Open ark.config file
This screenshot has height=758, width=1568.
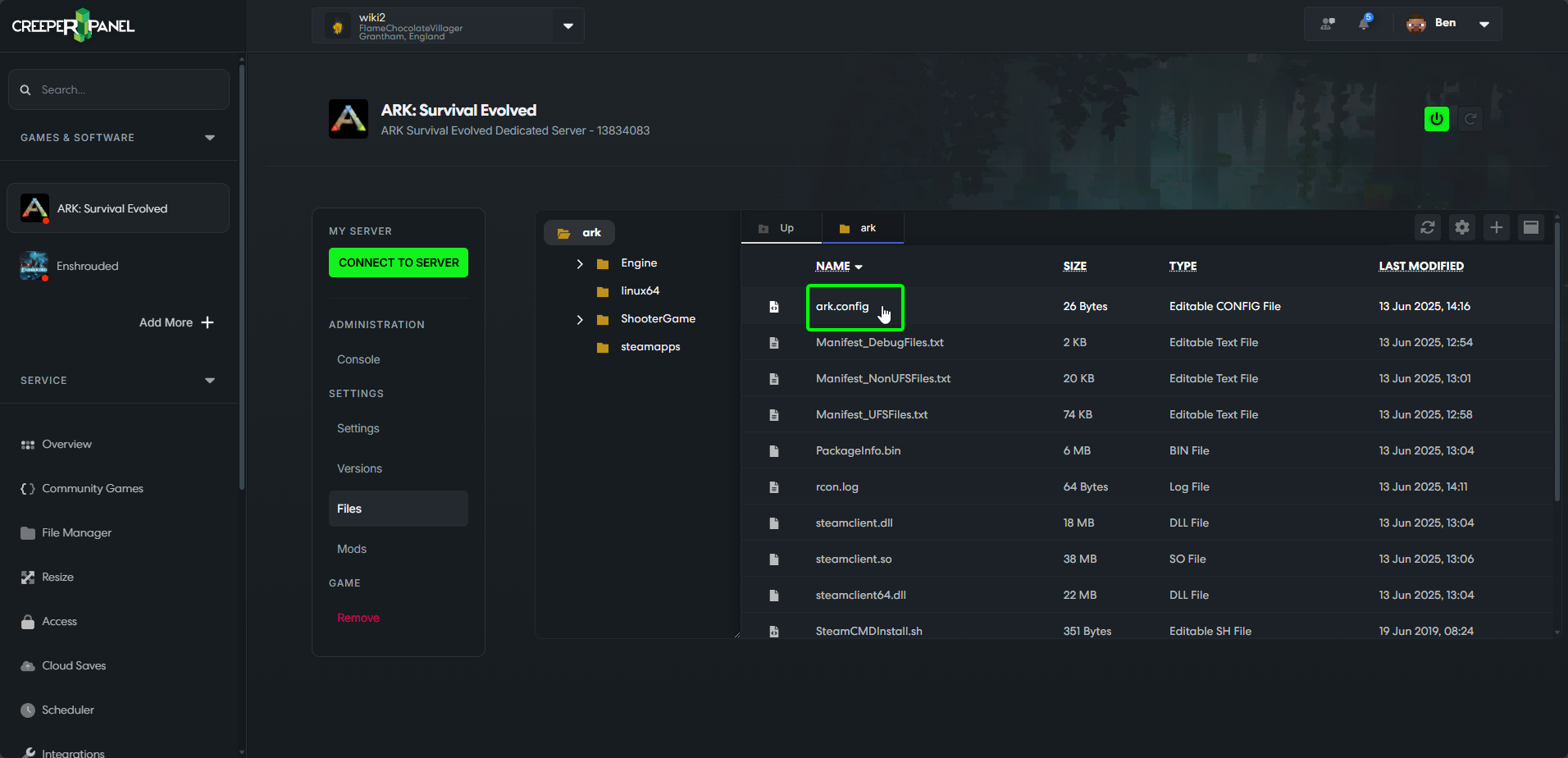[842, 306]
